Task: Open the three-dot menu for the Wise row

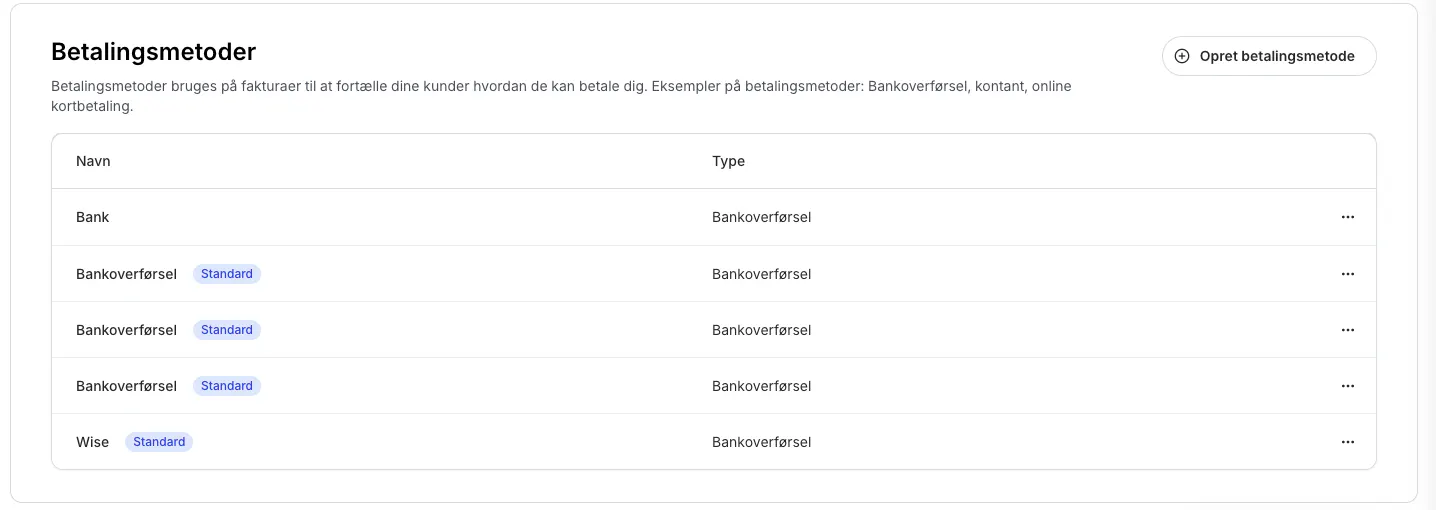Action: (1347, 442)
